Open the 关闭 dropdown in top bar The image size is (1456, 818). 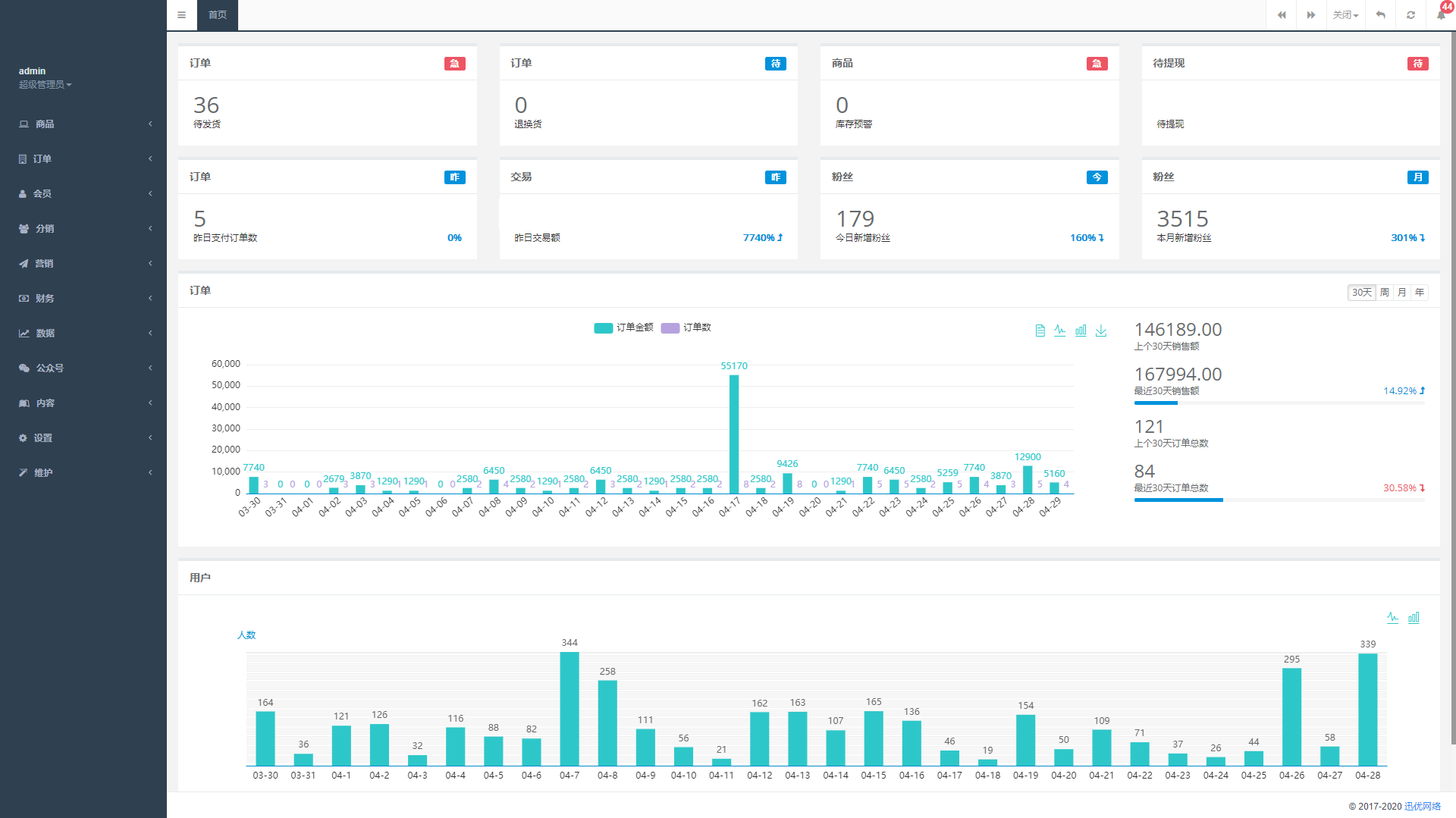click(x=1345, y=15)
